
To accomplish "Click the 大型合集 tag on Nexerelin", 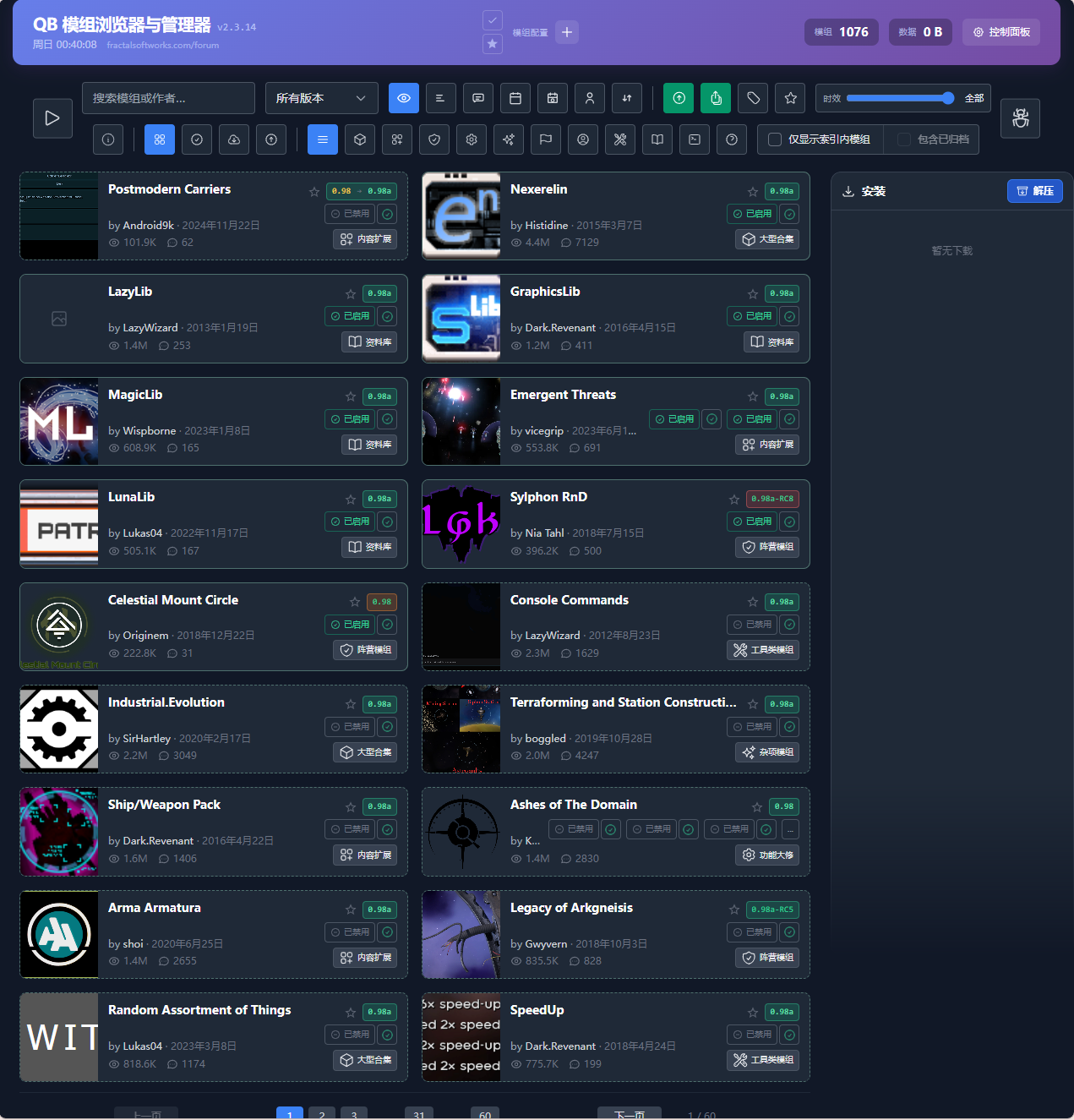I will [768, 239].
